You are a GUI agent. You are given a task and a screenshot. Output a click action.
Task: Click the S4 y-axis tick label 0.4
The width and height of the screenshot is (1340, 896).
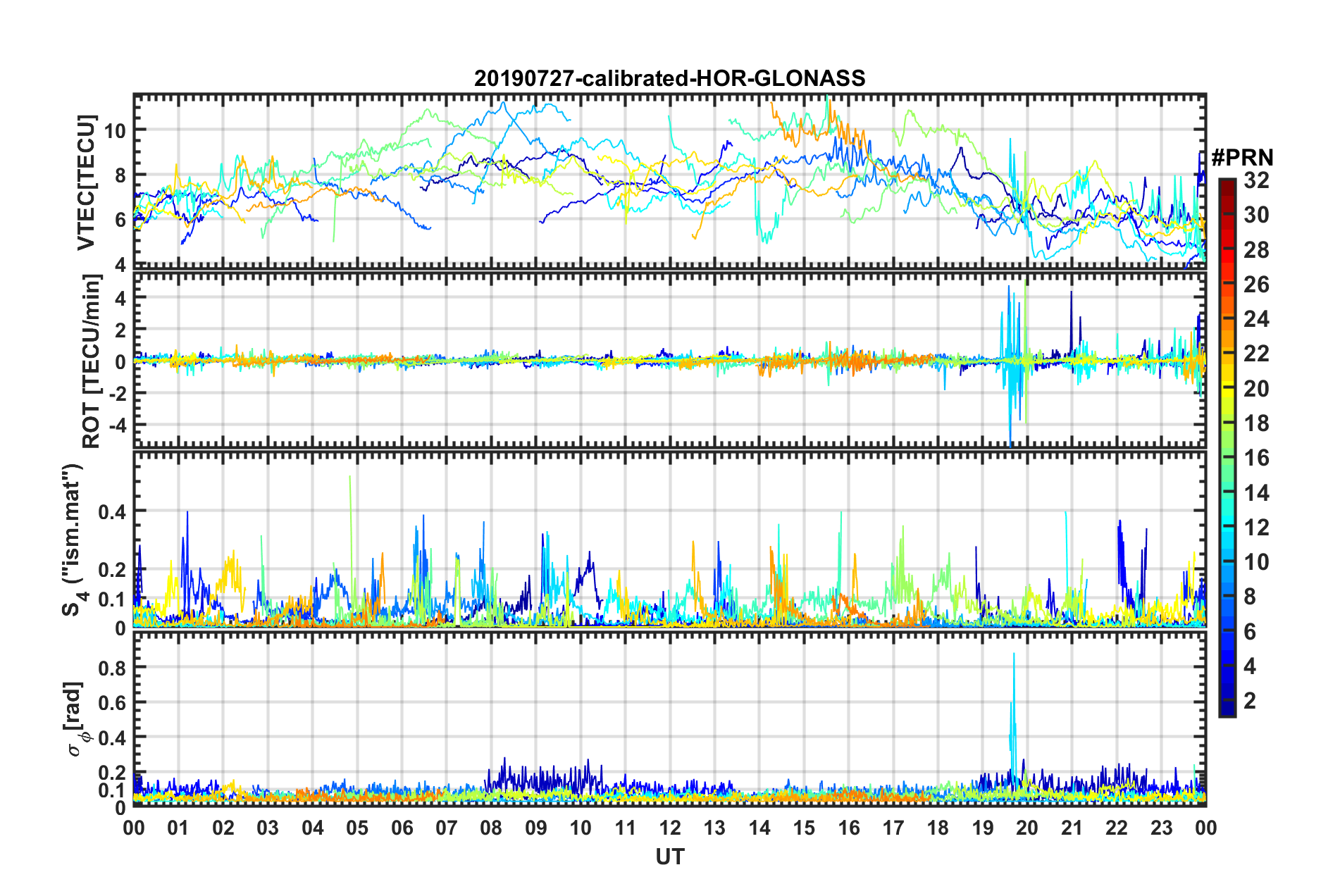tap(112, 511)
